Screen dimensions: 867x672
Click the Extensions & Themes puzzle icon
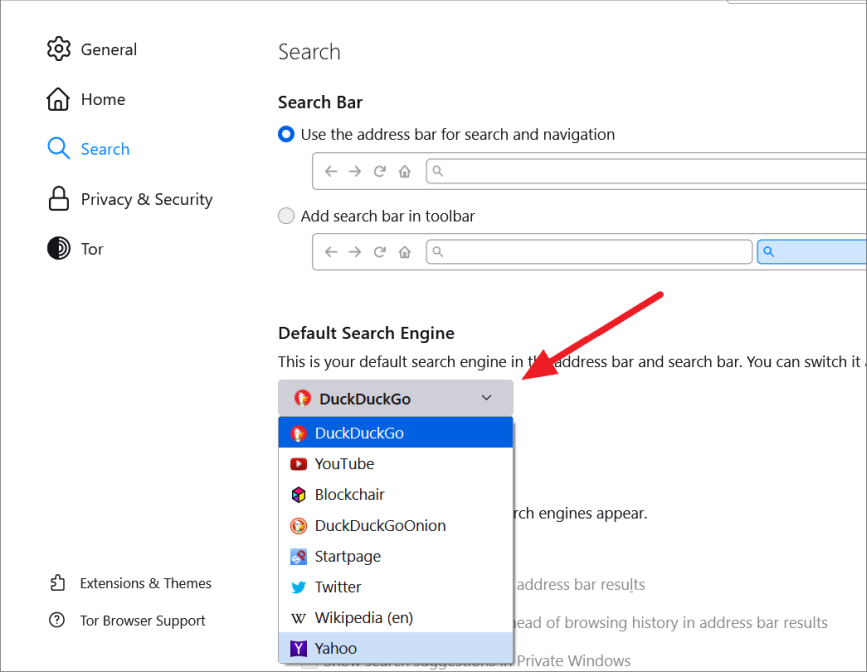58,583
